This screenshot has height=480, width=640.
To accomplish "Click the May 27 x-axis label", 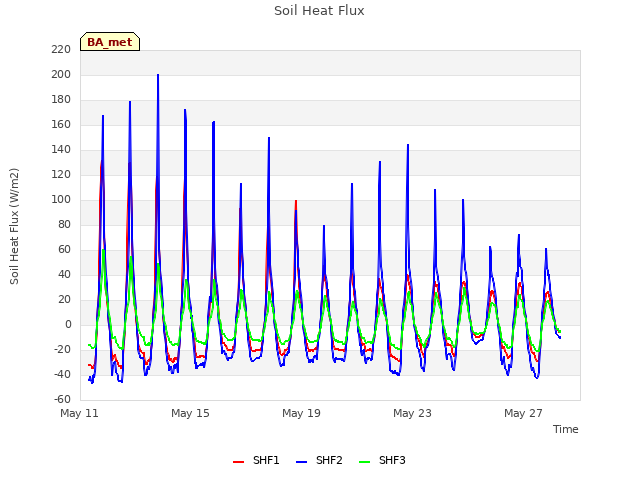I will [x=523, y=413].
